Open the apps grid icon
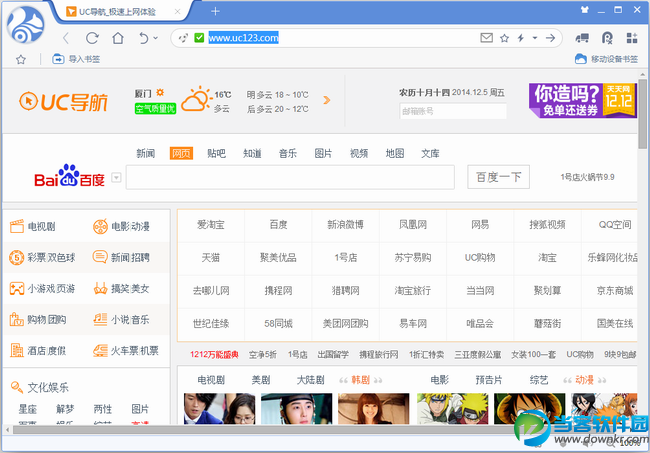The image size is (650, 453). 632,38
